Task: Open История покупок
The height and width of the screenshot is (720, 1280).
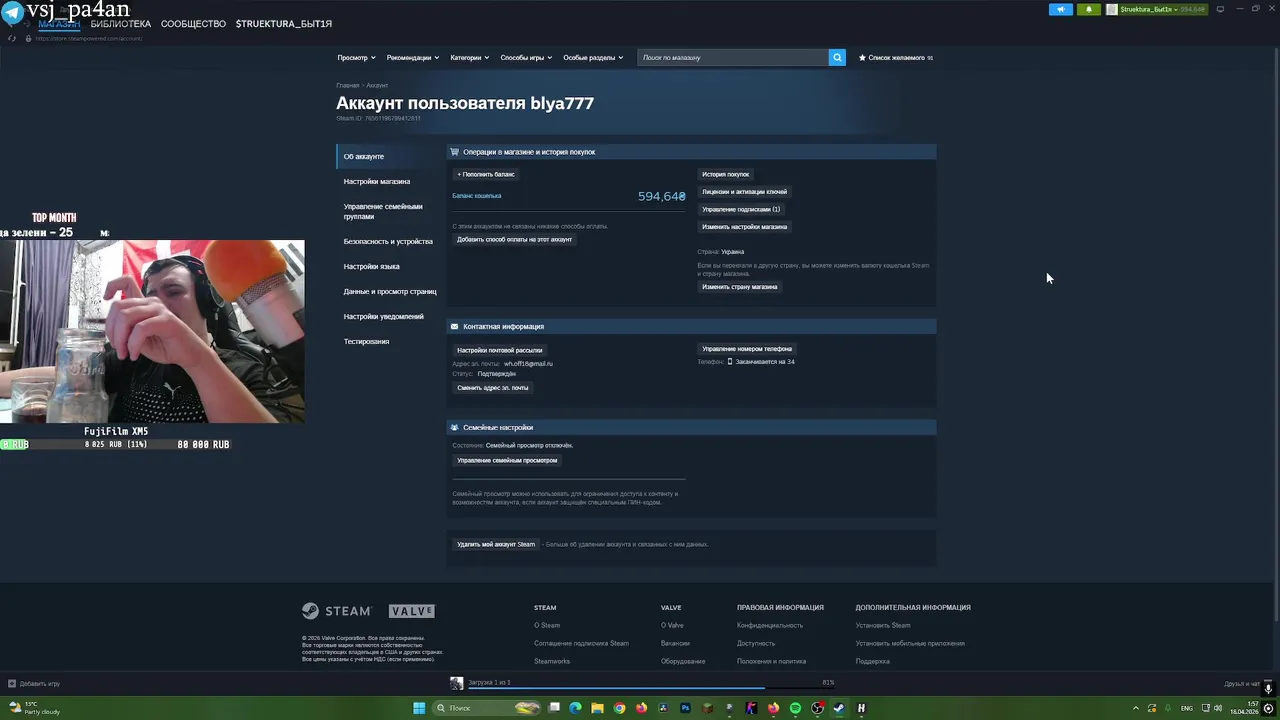Action: coord(725,174)
